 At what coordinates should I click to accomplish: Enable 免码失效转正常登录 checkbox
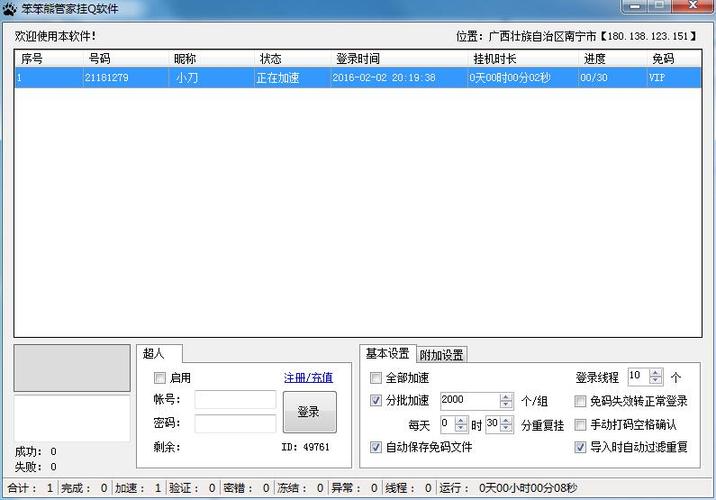(x=581, y=401)
